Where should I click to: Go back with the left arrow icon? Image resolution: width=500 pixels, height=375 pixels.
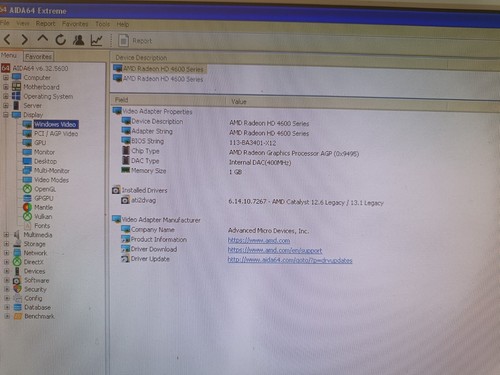click(x=7, y=40)
